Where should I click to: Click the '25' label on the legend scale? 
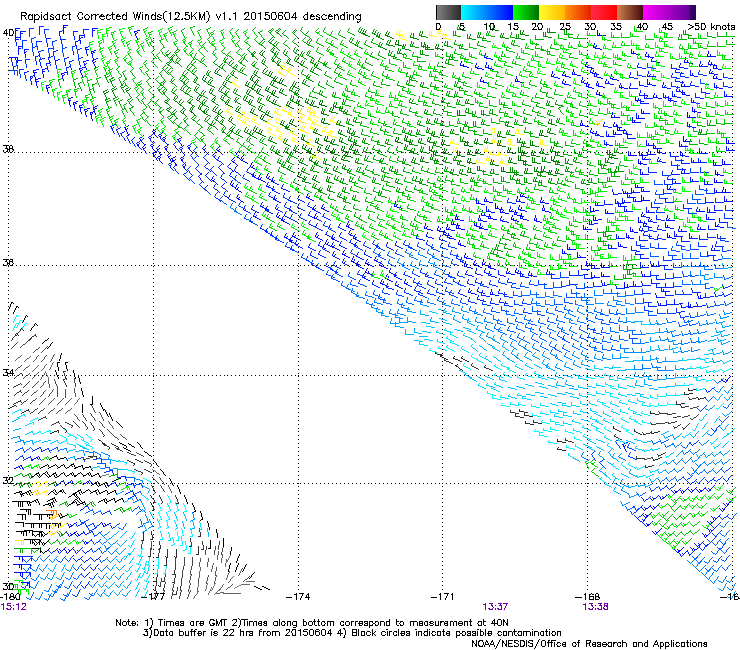coord(565,26)
